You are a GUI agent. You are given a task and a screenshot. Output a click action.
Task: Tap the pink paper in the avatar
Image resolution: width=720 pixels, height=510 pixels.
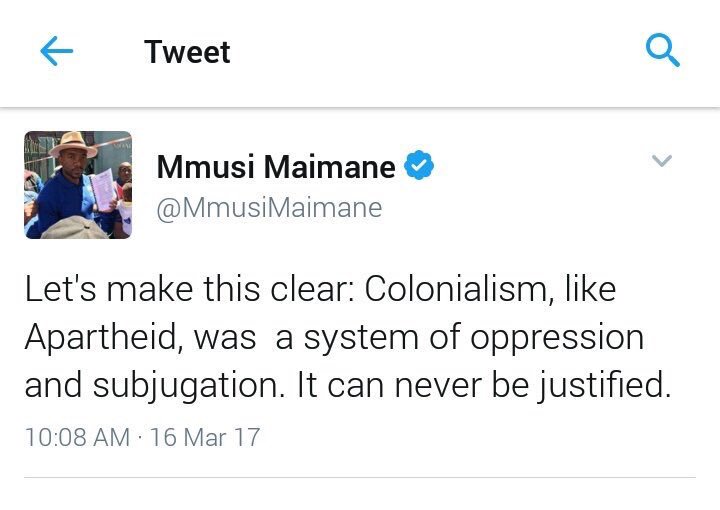click(x=103, y=189)
